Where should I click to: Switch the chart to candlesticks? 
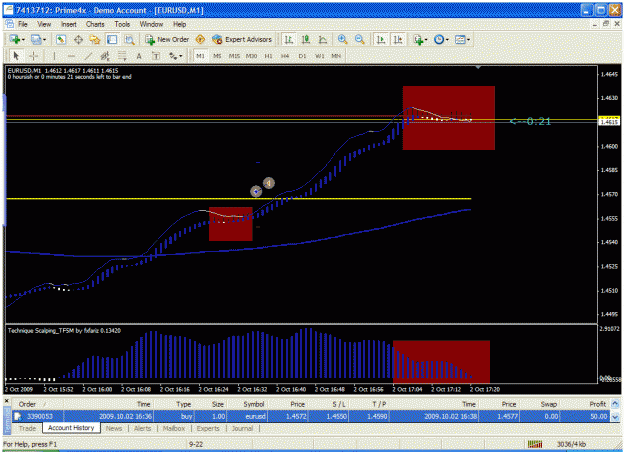point(306,39)
